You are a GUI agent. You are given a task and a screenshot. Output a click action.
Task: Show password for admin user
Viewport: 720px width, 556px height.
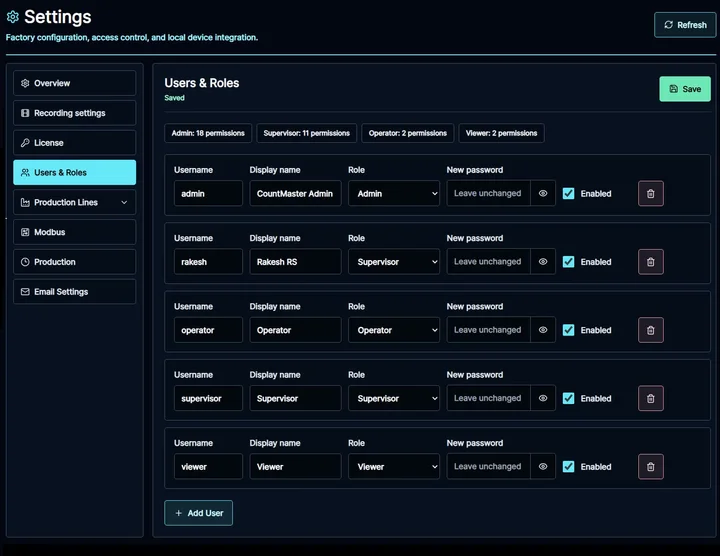tap(543, 193)
